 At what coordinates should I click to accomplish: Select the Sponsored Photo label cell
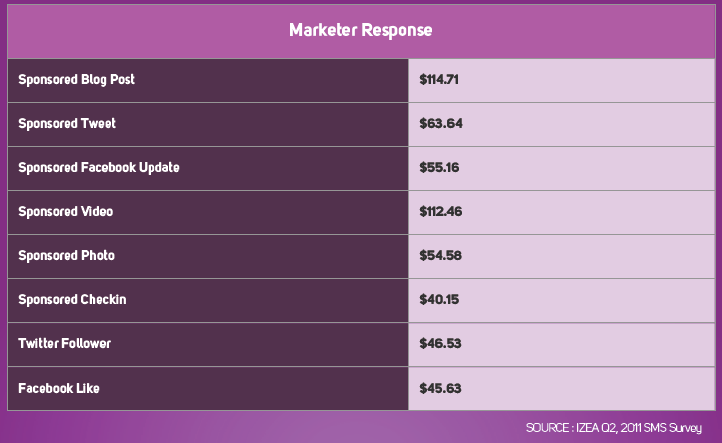(x=66, y=256)
